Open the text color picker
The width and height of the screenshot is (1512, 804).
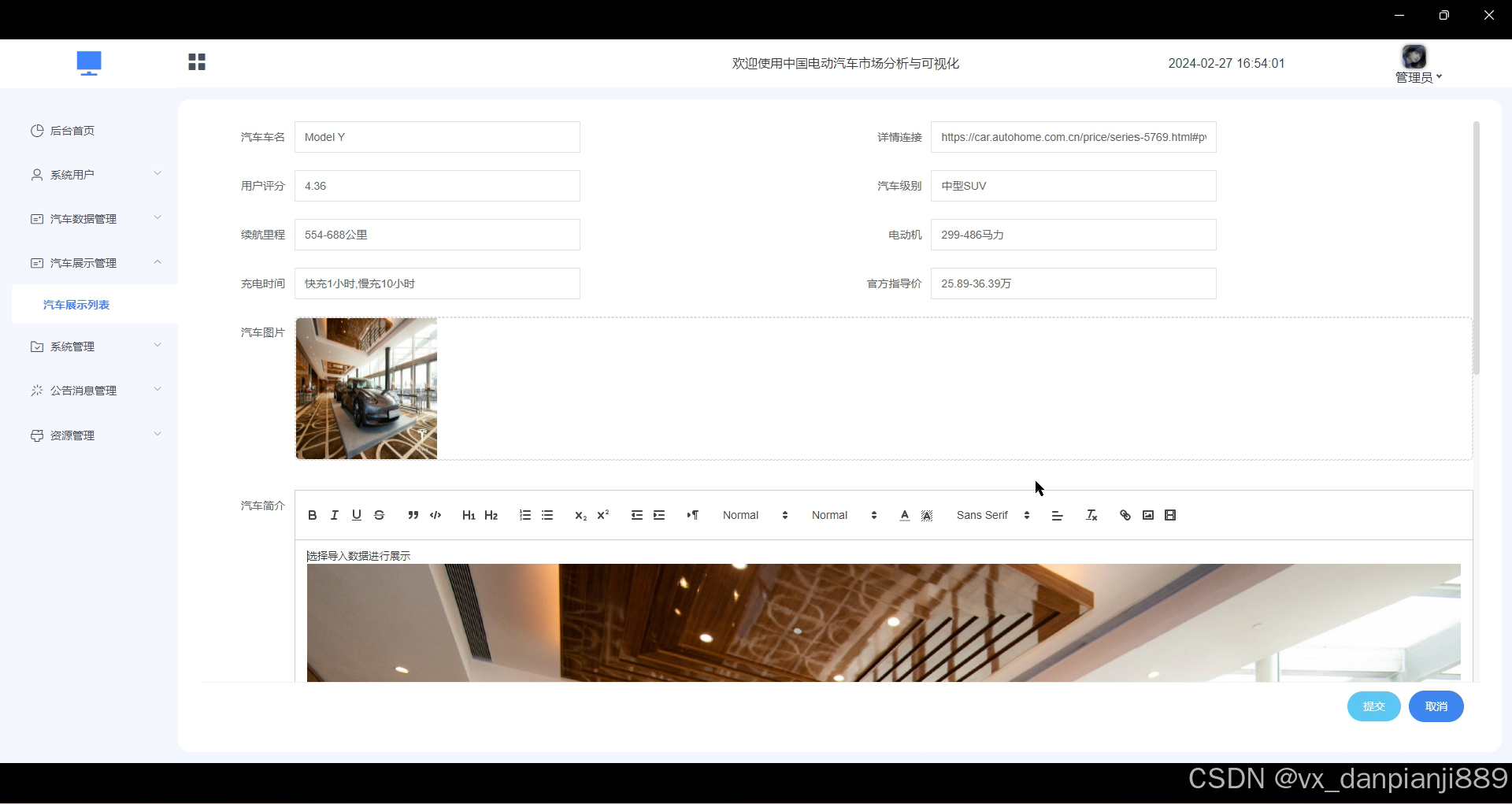click(x=905, y=515)
